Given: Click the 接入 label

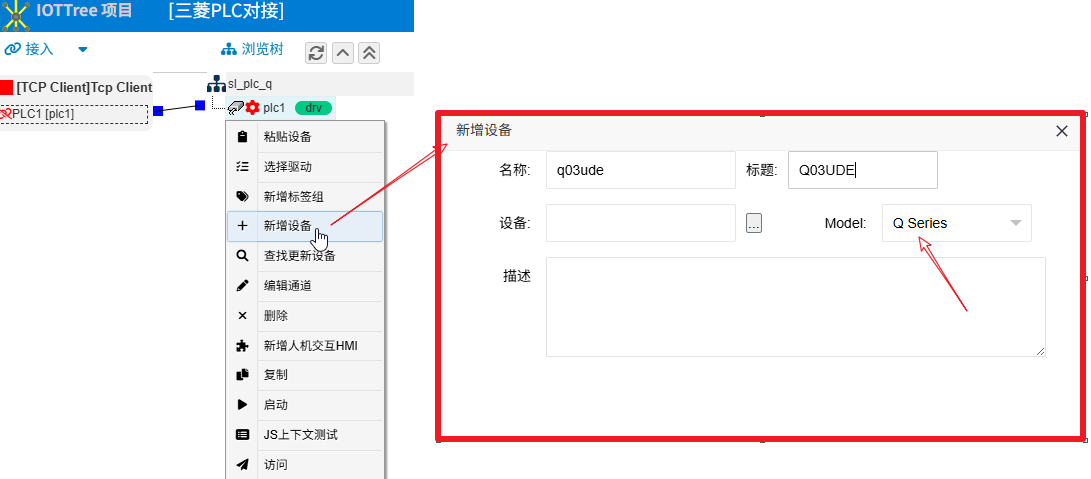Looking at the screenshot, I should coord(39,49).
